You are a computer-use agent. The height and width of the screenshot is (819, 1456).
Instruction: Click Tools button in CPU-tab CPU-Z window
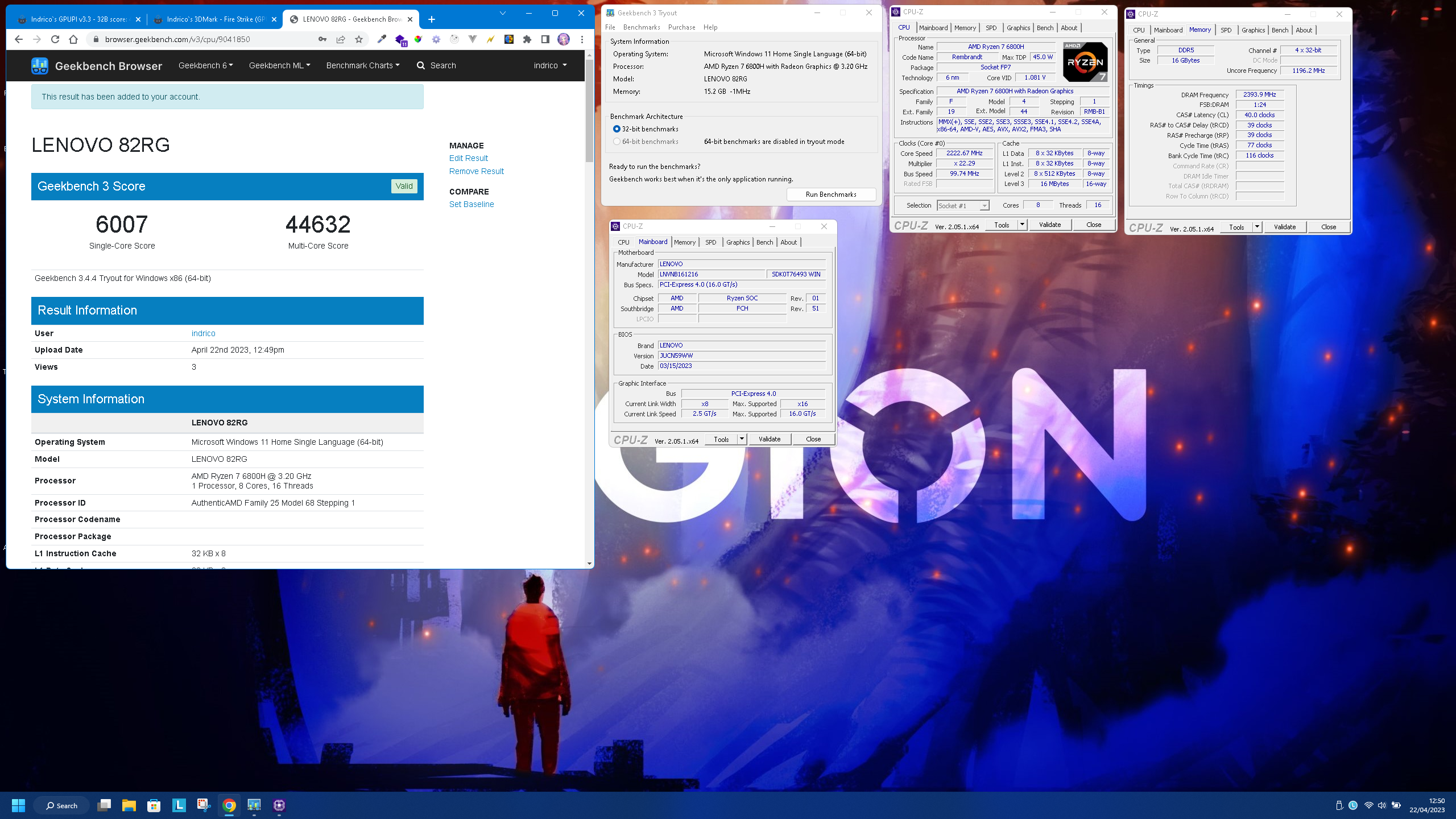click(x=1002, y=225)
